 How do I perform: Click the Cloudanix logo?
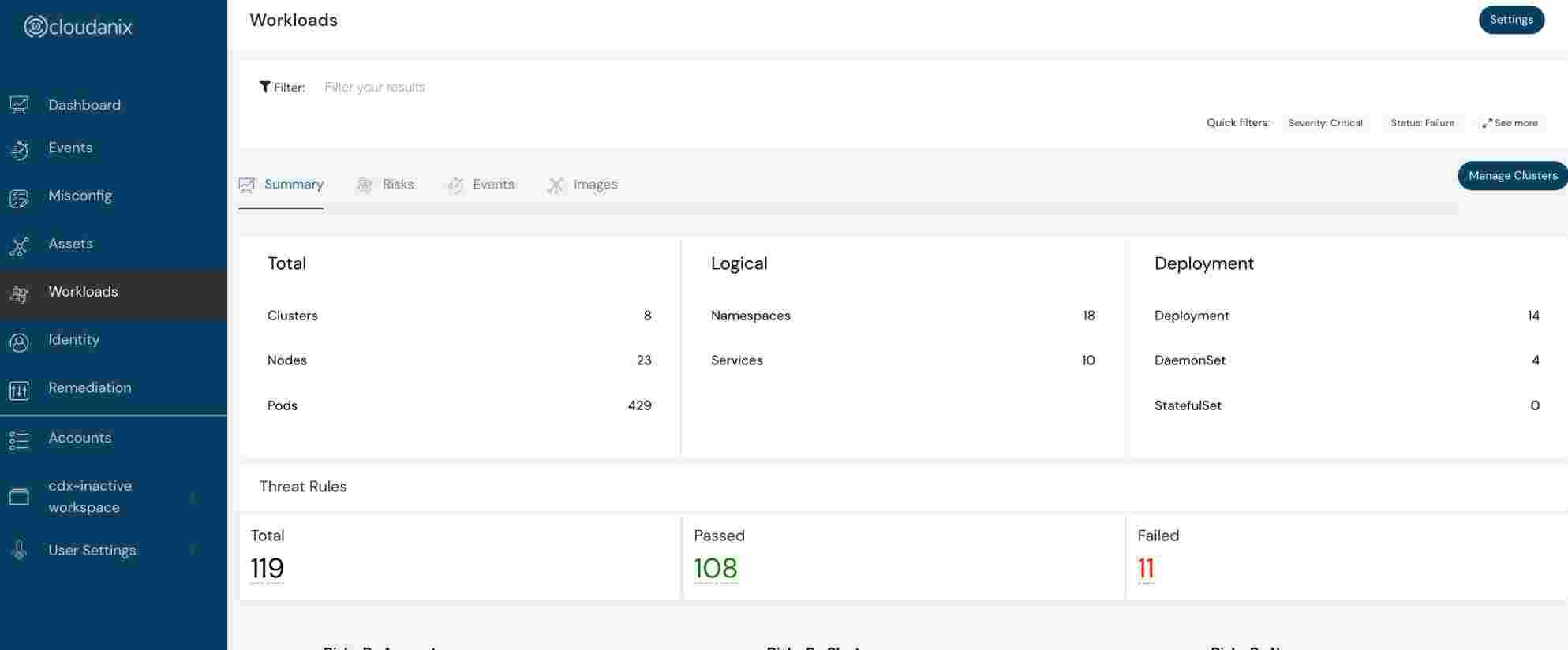point(78,27)
